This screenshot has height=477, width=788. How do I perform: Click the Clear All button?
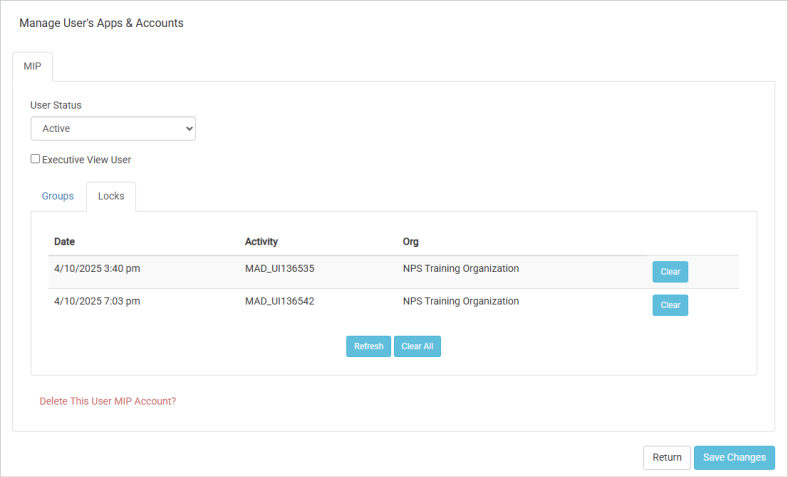click(x=417, y=346)
